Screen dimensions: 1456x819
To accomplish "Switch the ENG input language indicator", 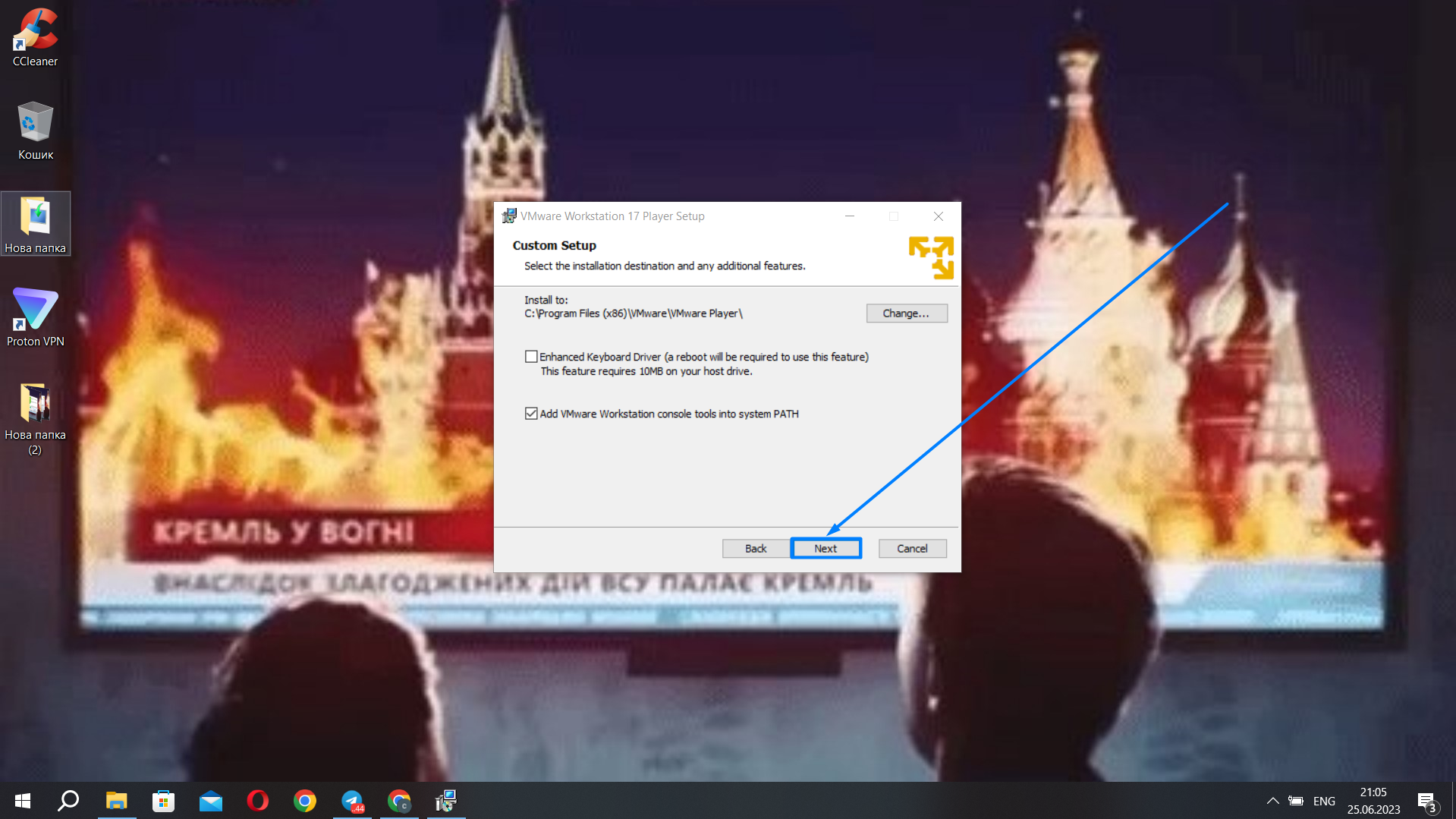I will point(1324,801).
